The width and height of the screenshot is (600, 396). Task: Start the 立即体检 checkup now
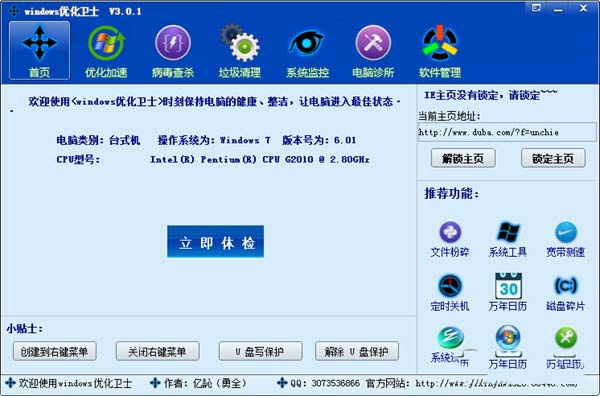[215, 242]
